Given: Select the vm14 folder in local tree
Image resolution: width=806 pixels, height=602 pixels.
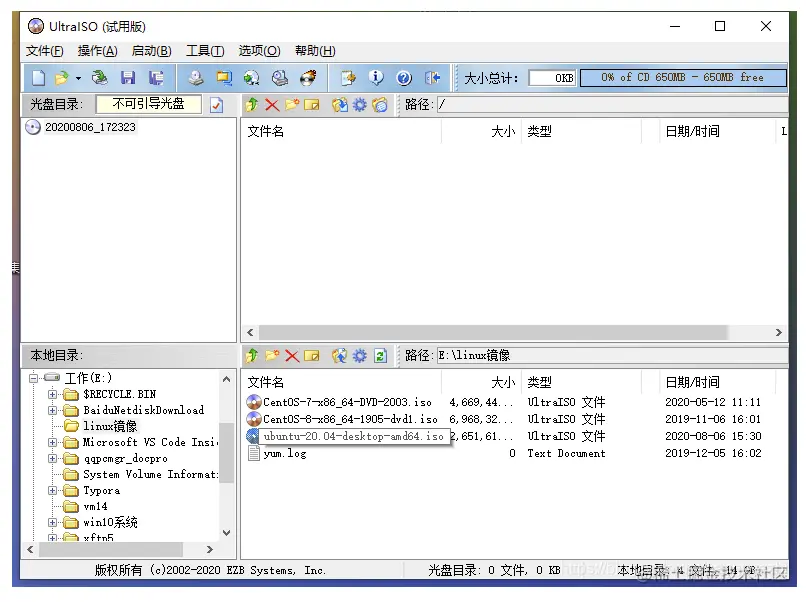Looking at the screenshot, I should tap(96, 507).
